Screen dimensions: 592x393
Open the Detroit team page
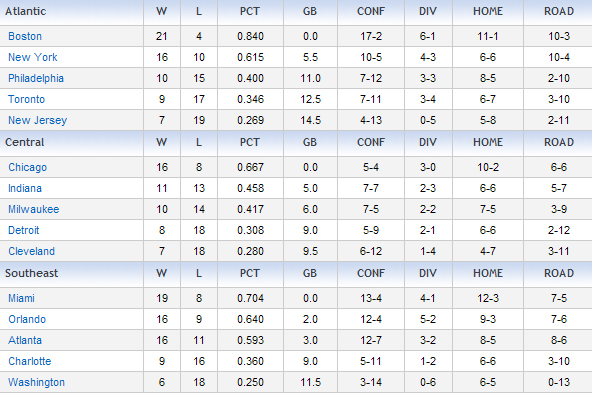23,230
